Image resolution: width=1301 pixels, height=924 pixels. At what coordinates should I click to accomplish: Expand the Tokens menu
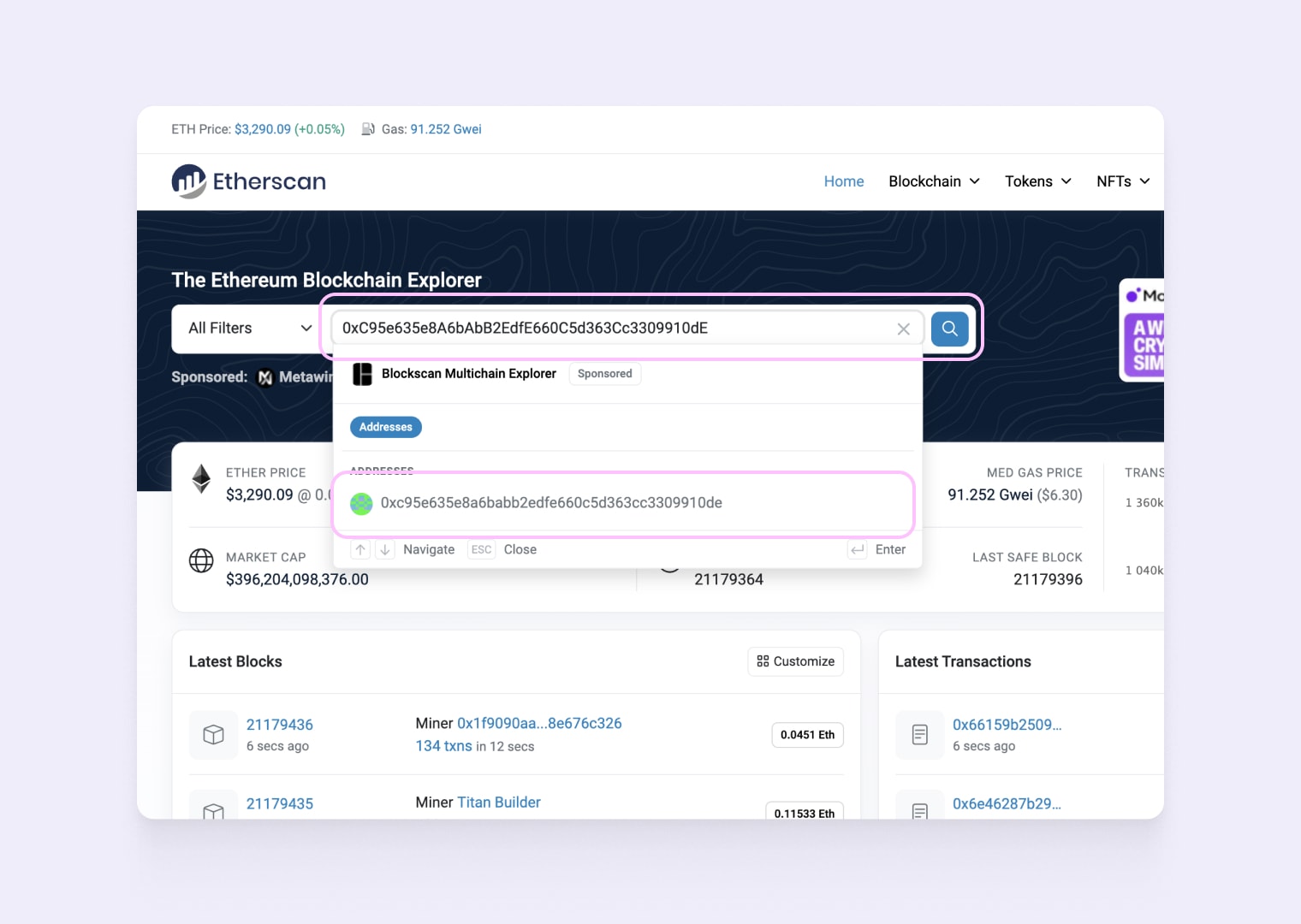pyautogui.click(x=1038, y=181)
